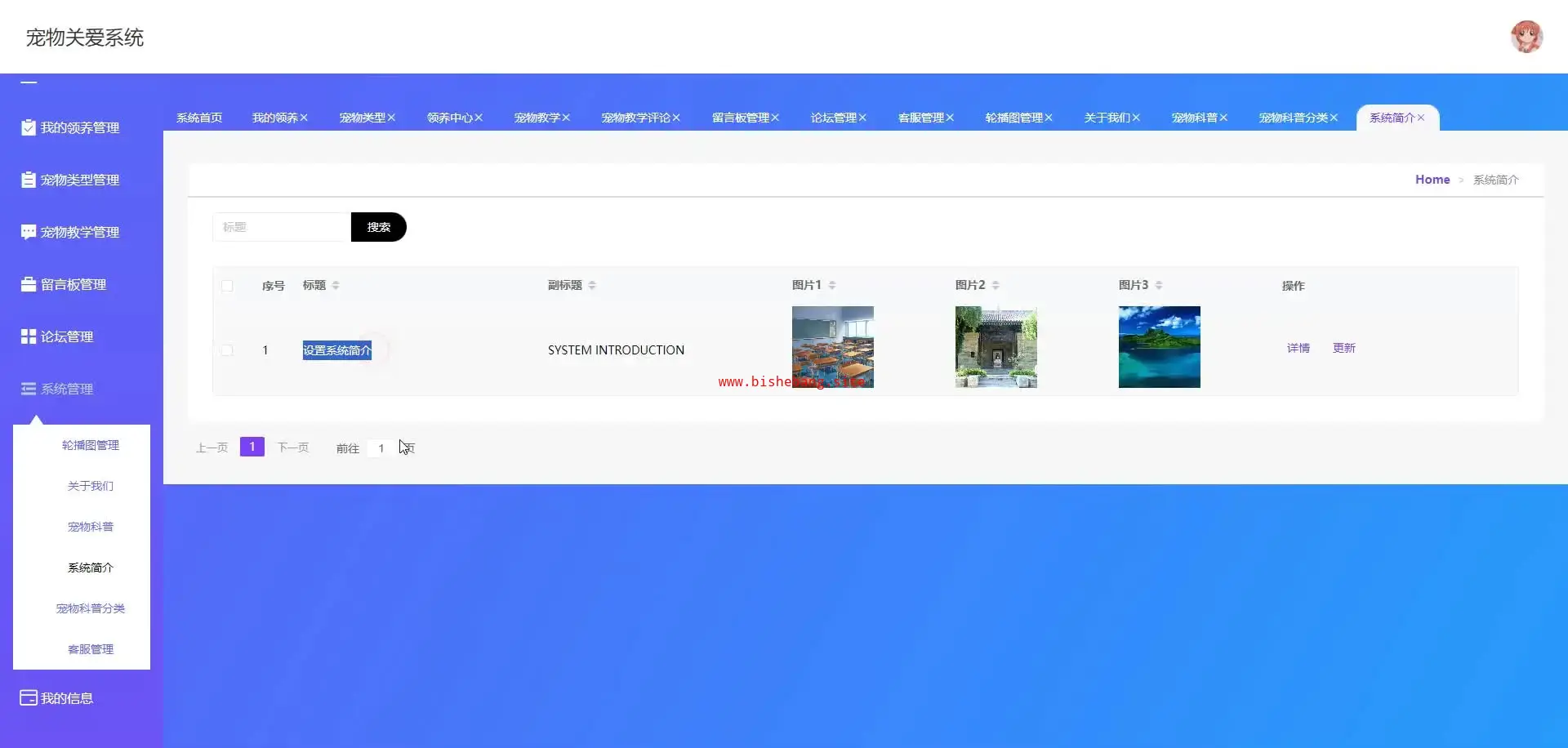Select 轮播图管理 in system submenu

(x=91, y=445)
